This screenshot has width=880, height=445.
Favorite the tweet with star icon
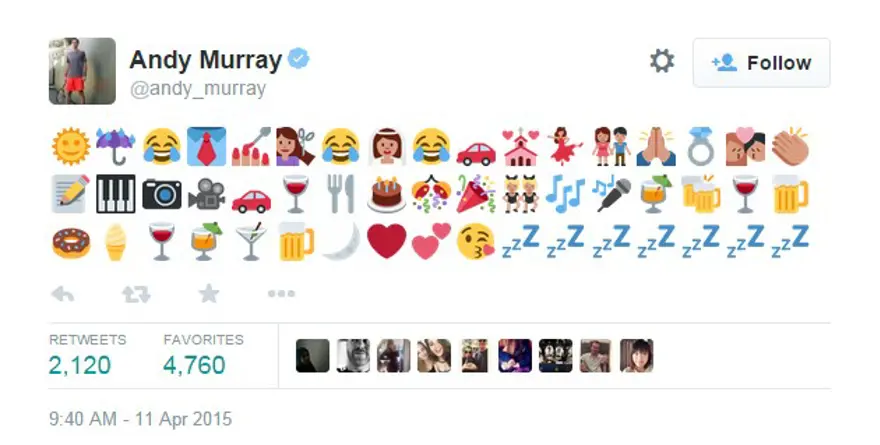(209, 293)
